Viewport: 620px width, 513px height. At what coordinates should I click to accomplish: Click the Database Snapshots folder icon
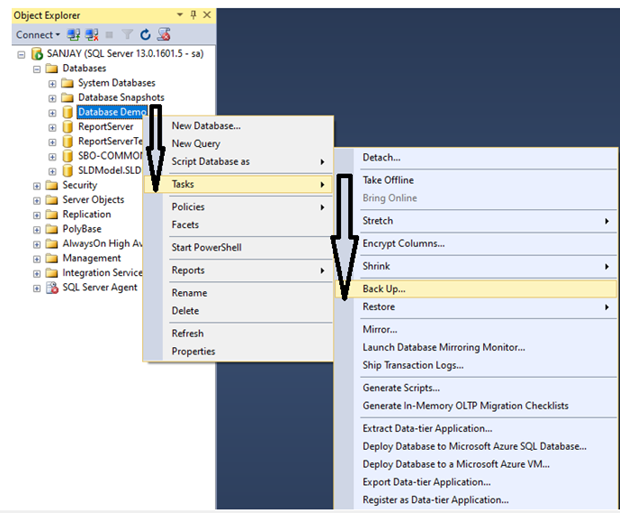coord(67,98)
